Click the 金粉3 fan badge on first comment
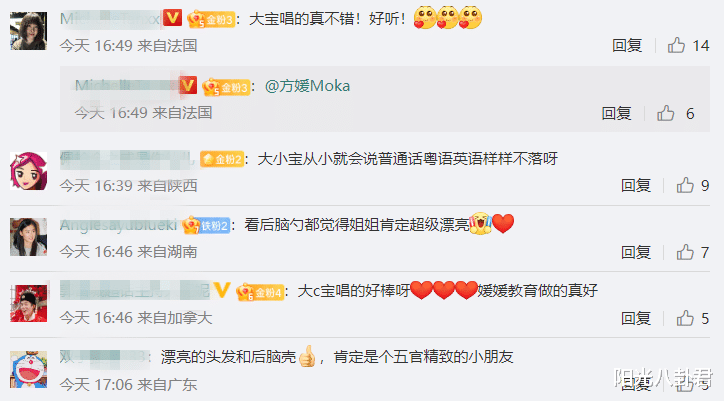 (211, 19)
